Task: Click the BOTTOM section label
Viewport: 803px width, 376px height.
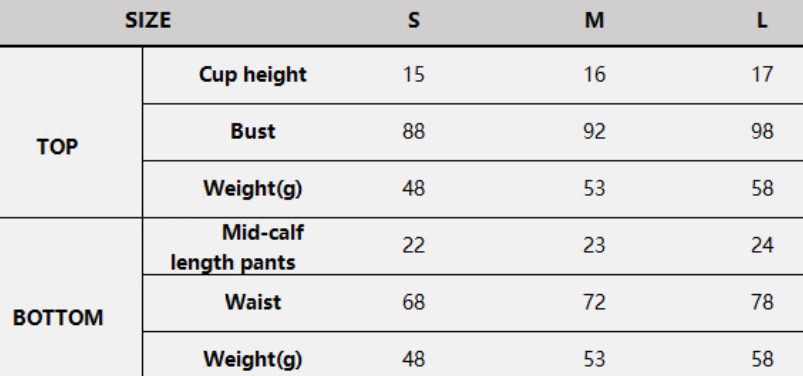Action: (x=58, y=318)
